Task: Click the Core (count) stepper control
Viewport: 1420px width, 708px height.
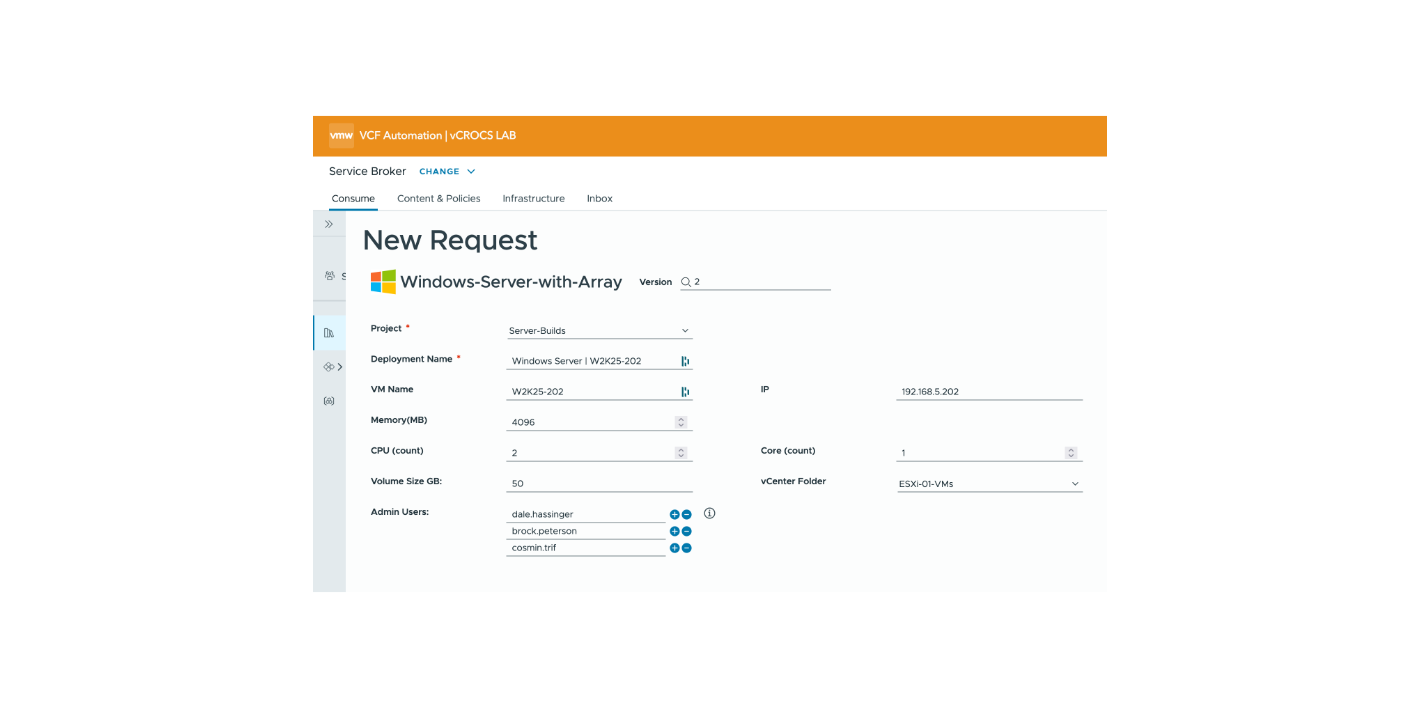Action: 1071,453
